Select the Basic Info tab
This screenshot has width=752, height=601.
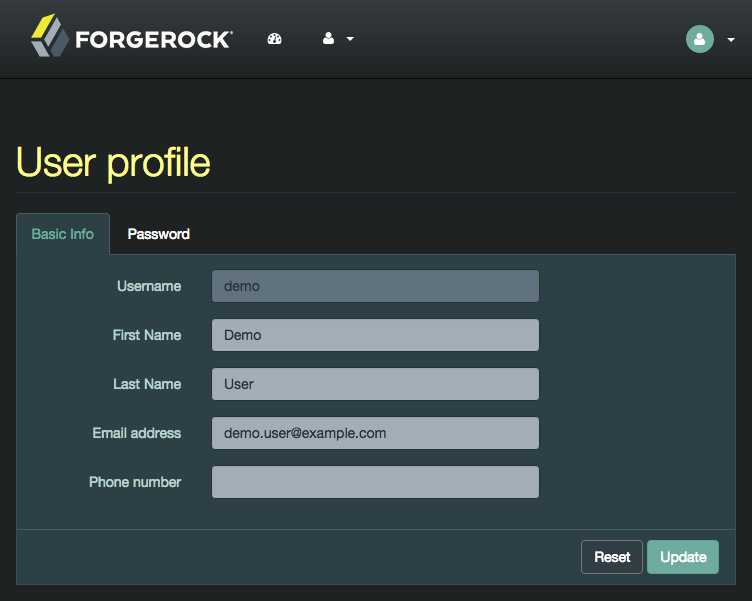63,234
